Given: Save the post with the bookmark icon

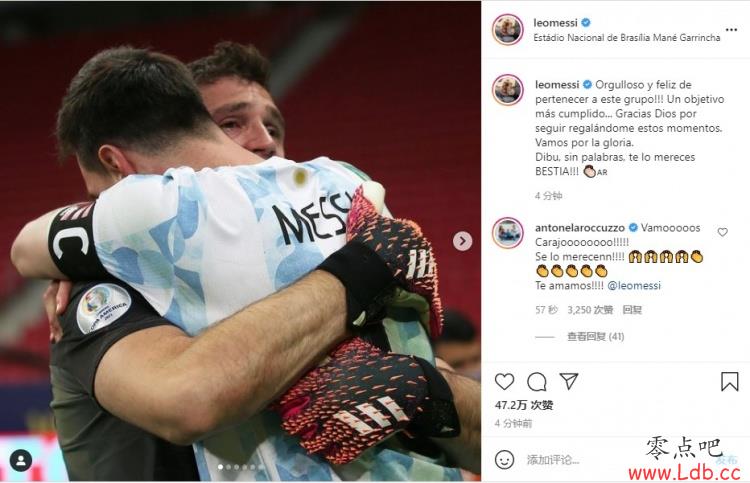Looking at the screenshot, I should [x=729, y=382].
